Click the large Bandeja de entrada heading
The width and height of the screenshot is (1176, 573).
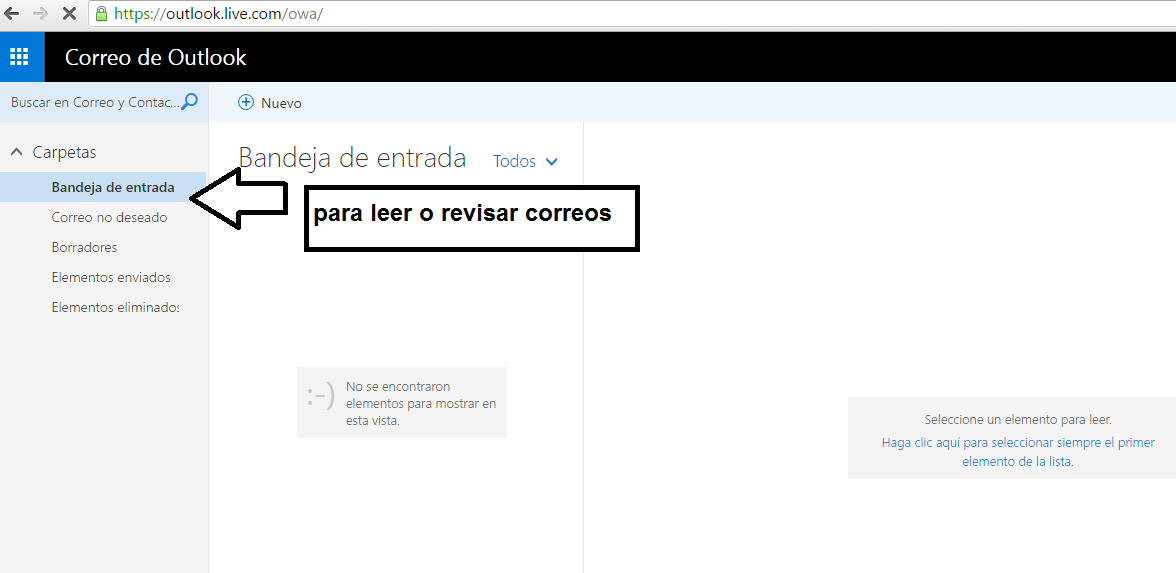click(352, 157)
